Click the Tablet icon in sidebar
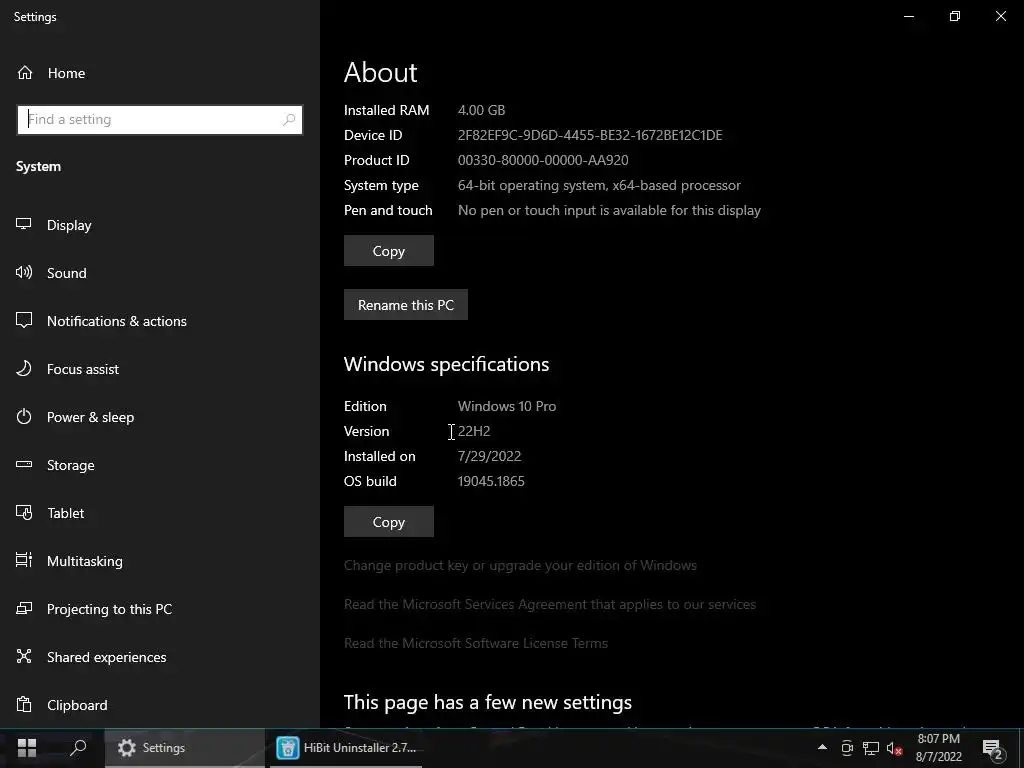The width and height of the screenshot is (1024, 768). pyautogui.click(x=24, y=513)
